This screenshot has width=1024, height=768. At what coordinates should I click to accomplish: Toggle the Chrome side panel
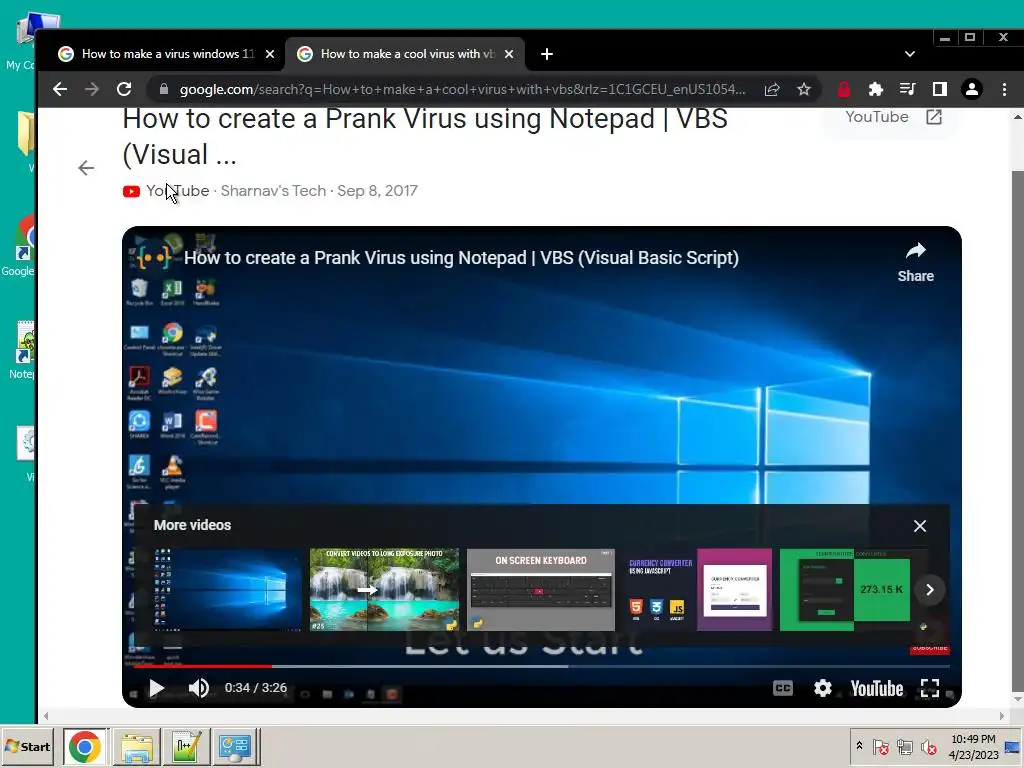pyautogui.click(x=939, y=89)
